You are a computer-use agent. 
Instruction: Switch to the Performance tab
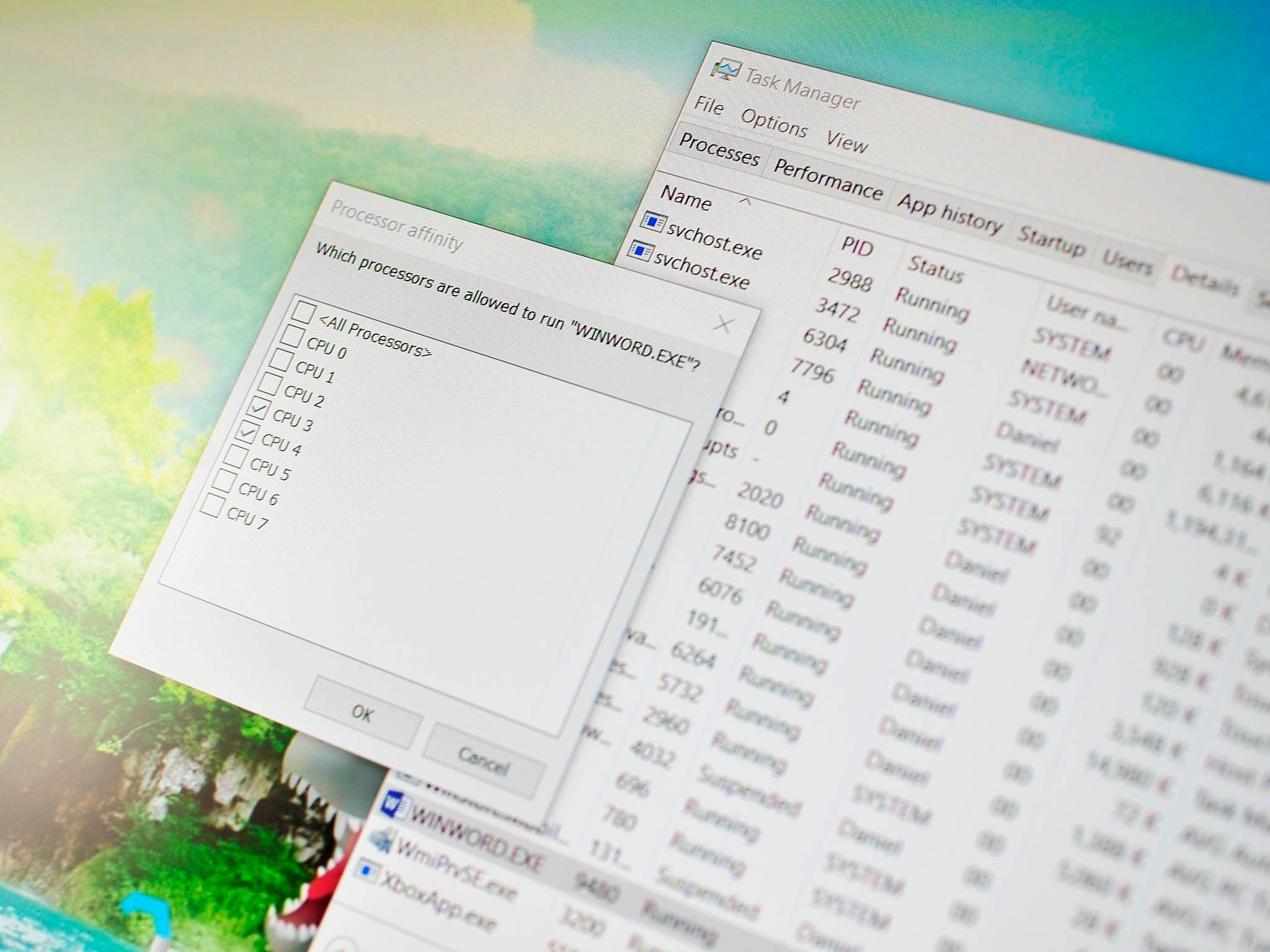[828, 180]
